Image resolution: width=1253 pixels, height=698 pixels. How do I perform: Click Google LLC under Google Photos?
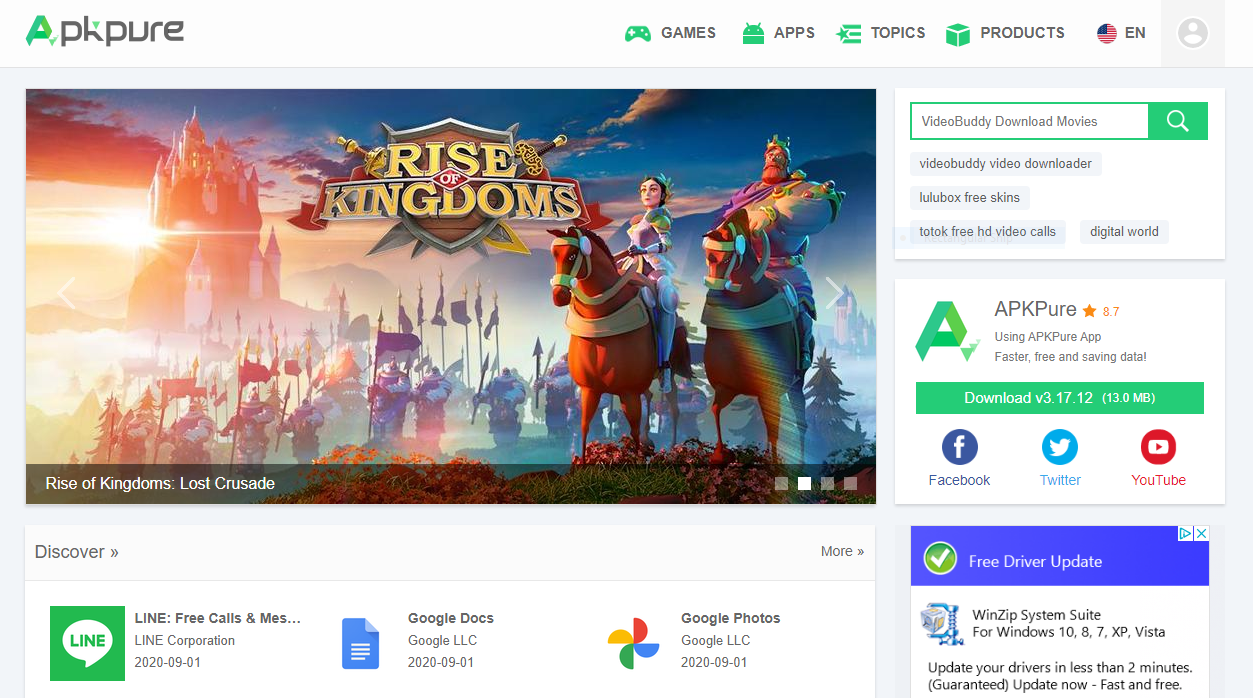click(x=715, y=640)
